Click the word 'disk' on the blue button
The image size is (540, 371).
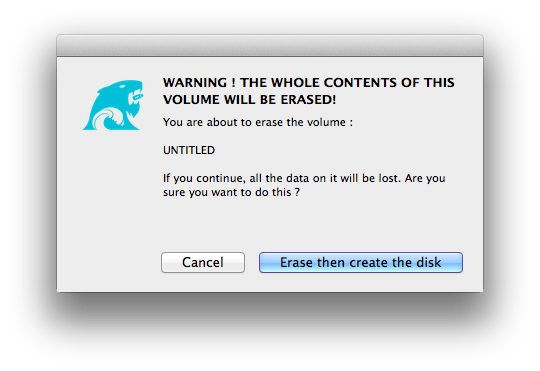pyautogui.click(x=428, y=262)
